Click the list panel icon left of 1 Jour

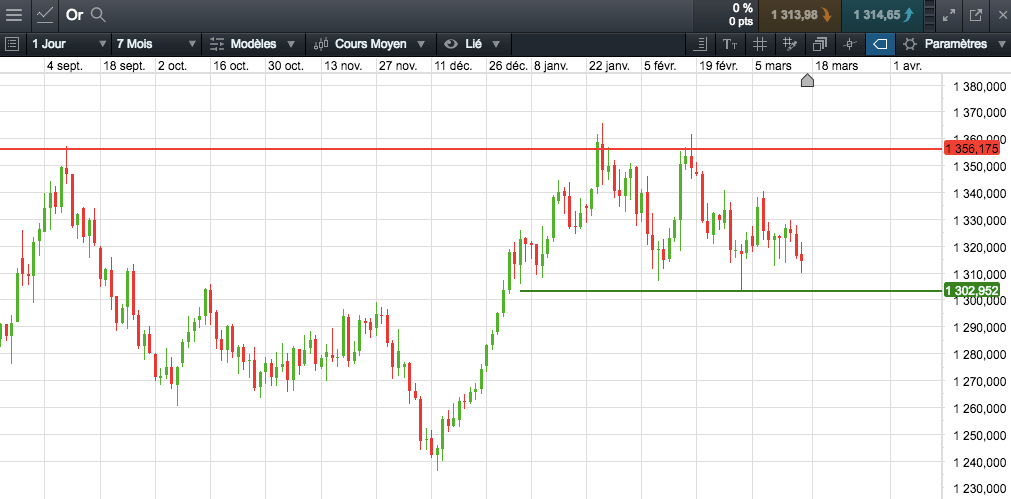pyautogui.click(x=12, y=44)
